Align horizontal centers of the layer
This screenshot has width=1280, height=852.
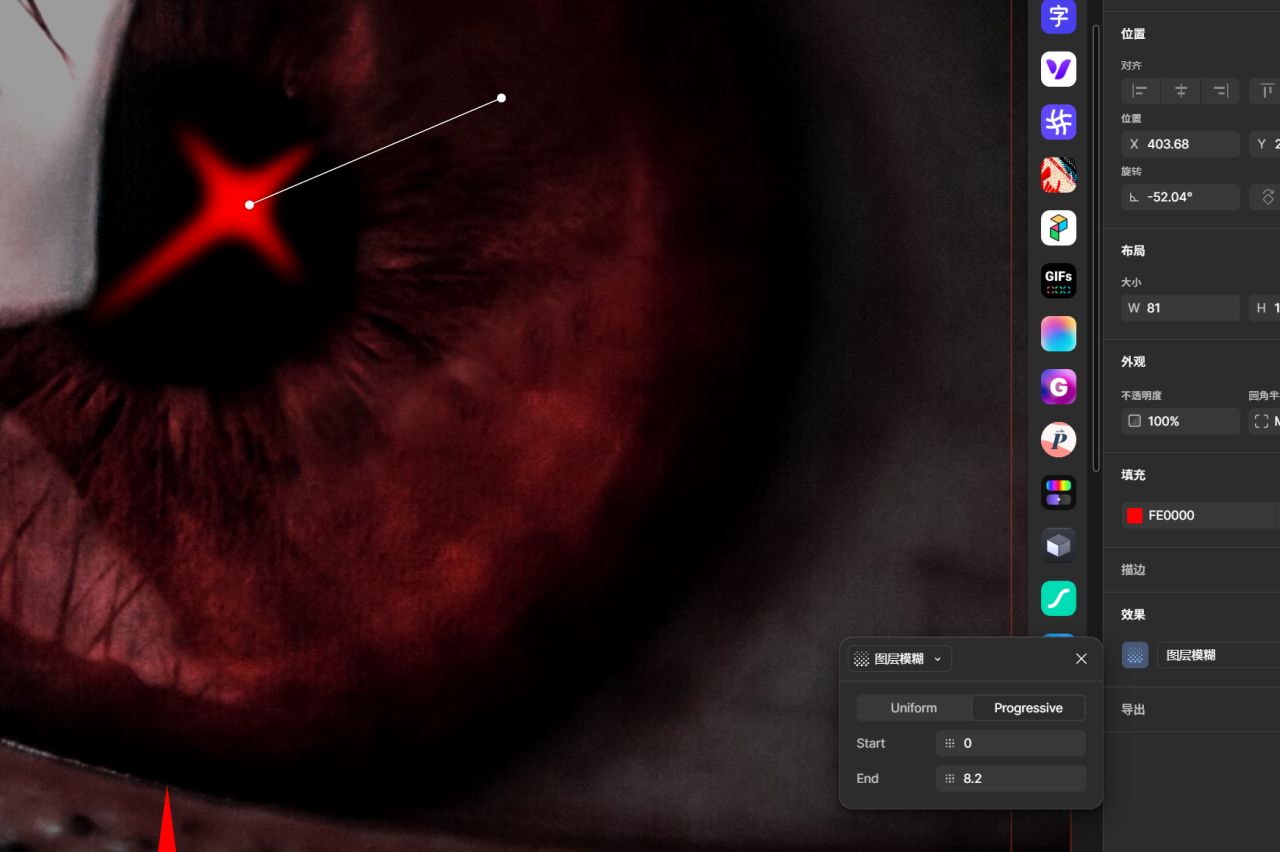(1180, 91)
